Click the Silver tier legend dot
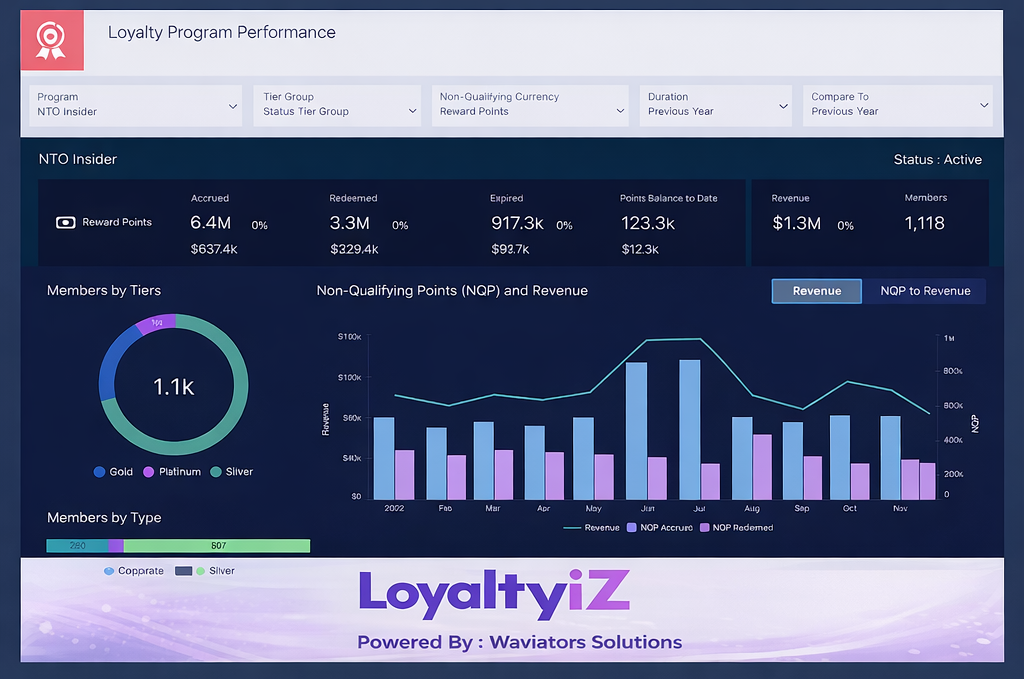 point(216,472)
